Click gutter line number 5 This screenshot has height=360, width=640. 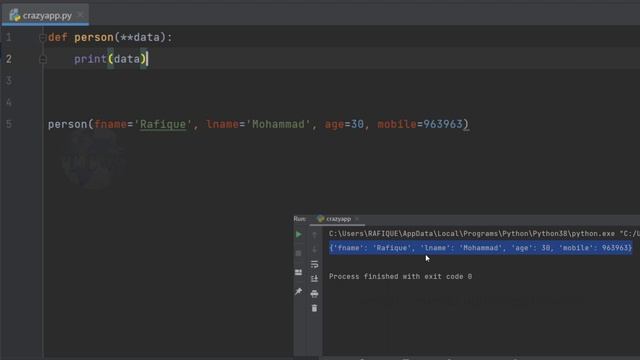click(9, 124)
